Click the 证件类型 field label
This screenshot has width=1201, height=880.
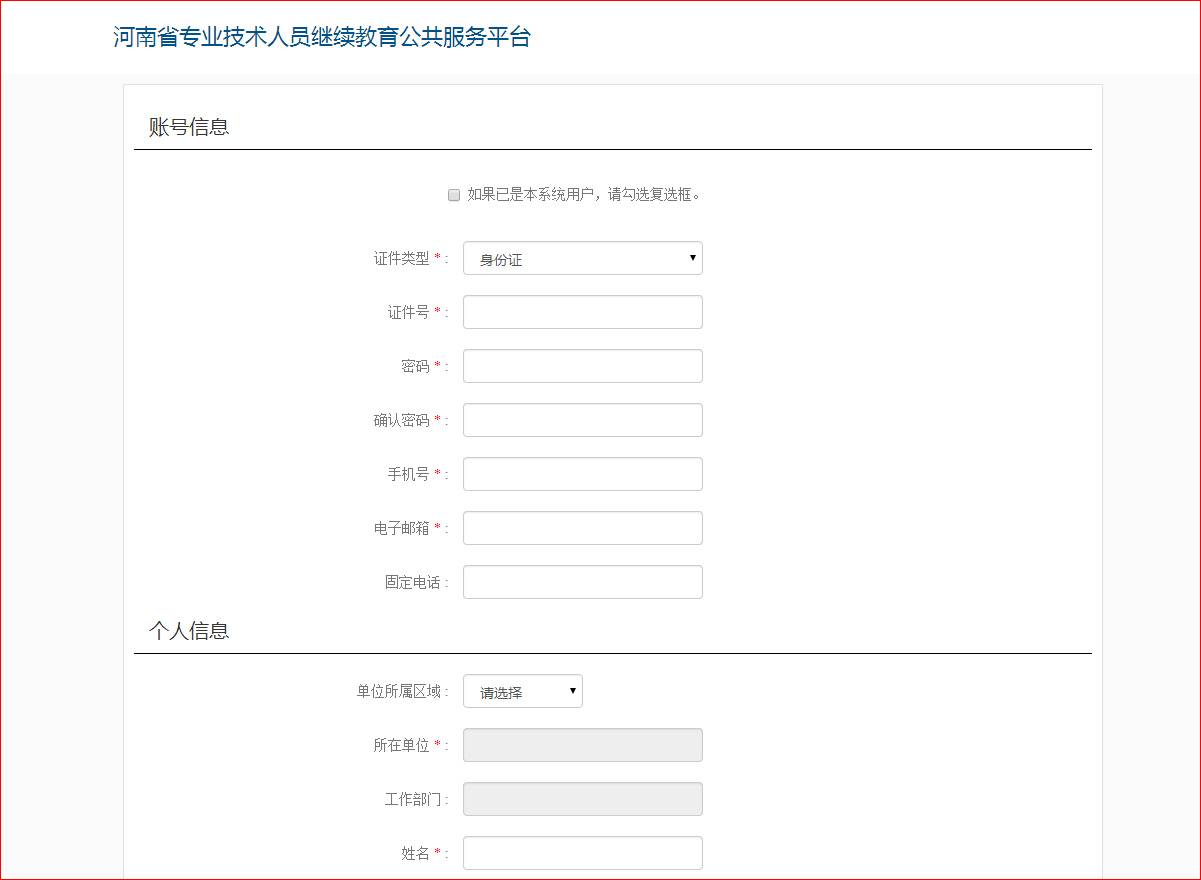pyautogui.click(x=401, y=259)
